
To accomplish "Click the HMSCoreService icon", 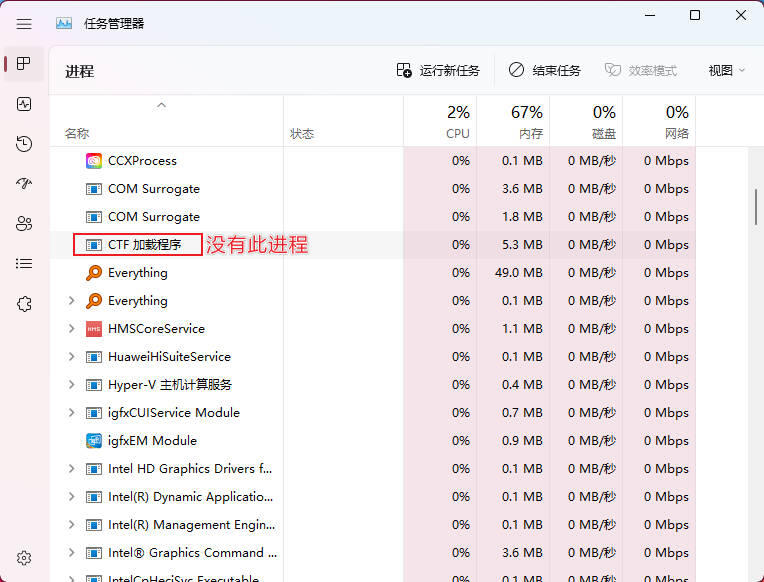I will pos(94,329).
